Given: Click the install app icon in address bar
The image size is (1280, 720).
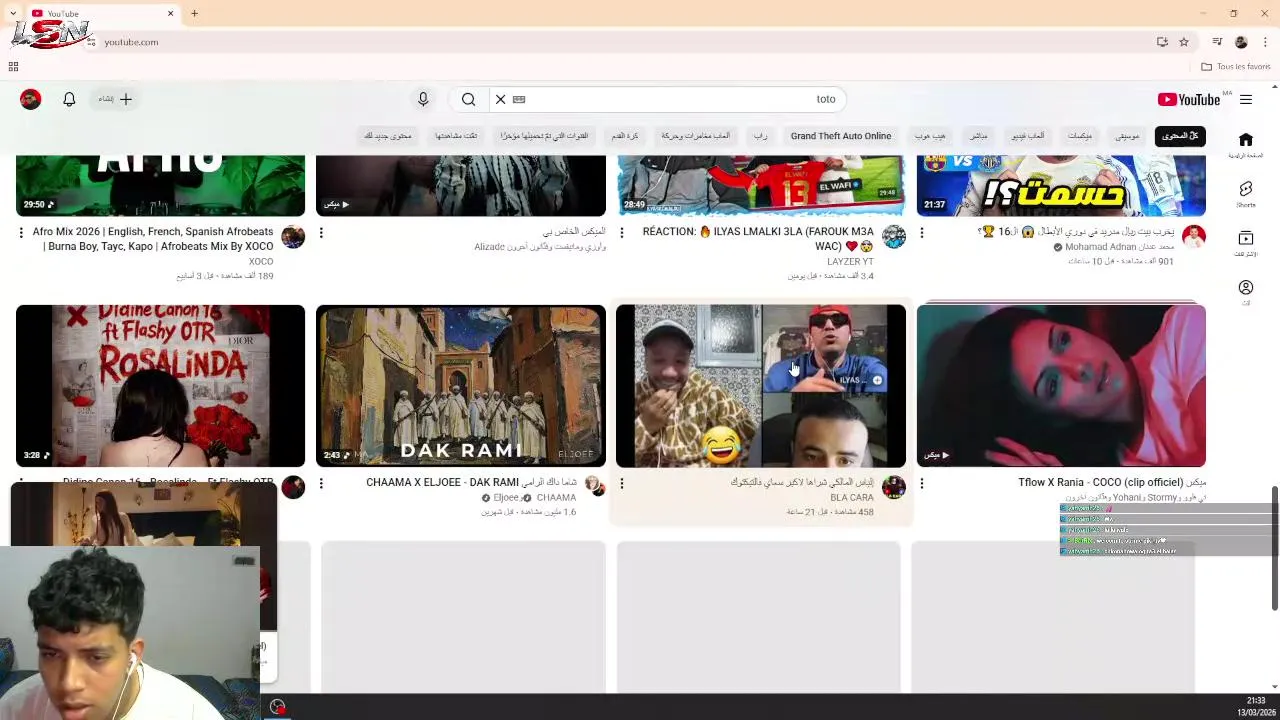Looking at the screenshot, I should (1162, 42).
